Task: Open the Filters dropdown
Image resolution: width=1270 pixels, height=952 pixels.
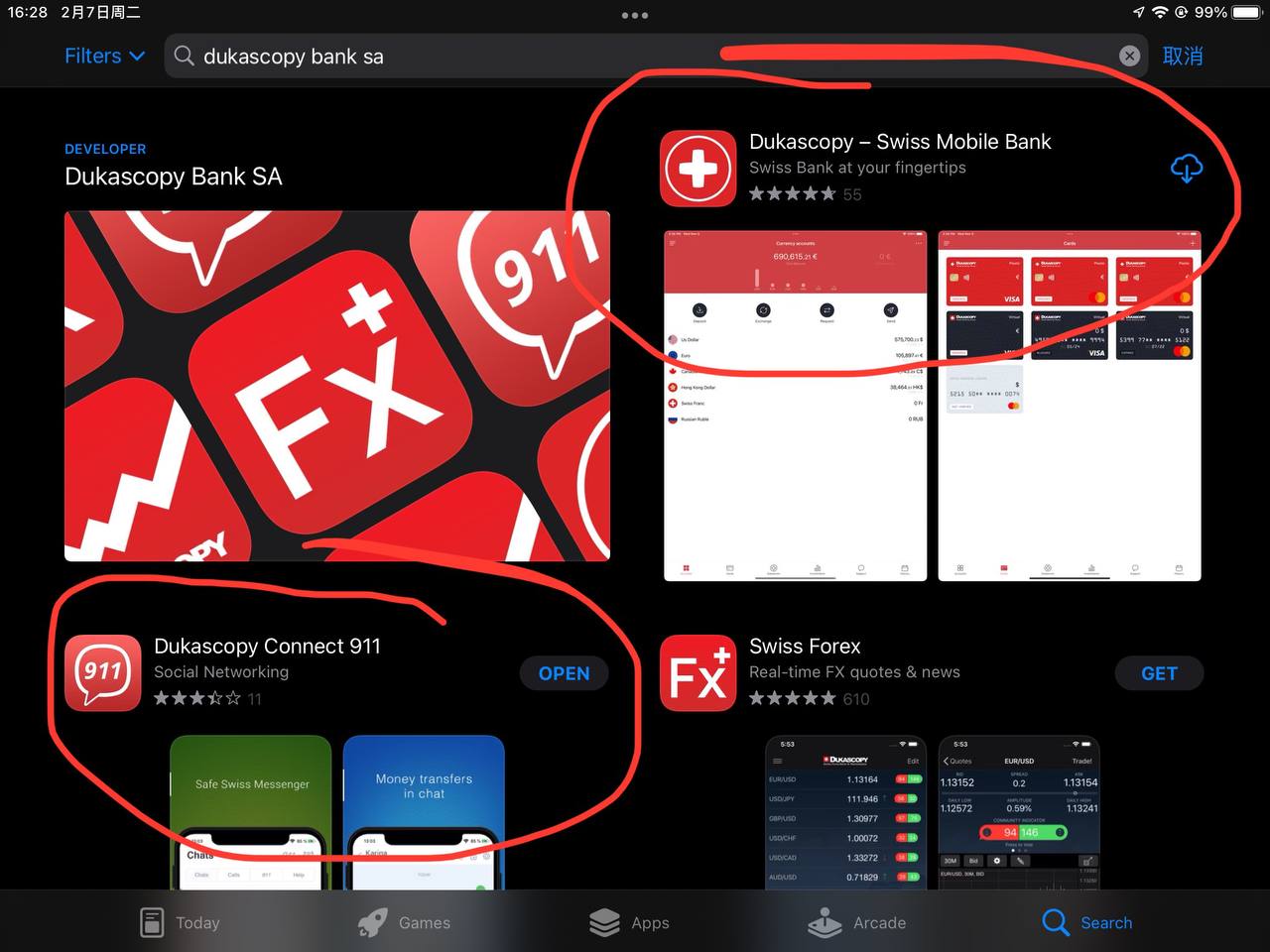Action: click(x=104, y=57)
